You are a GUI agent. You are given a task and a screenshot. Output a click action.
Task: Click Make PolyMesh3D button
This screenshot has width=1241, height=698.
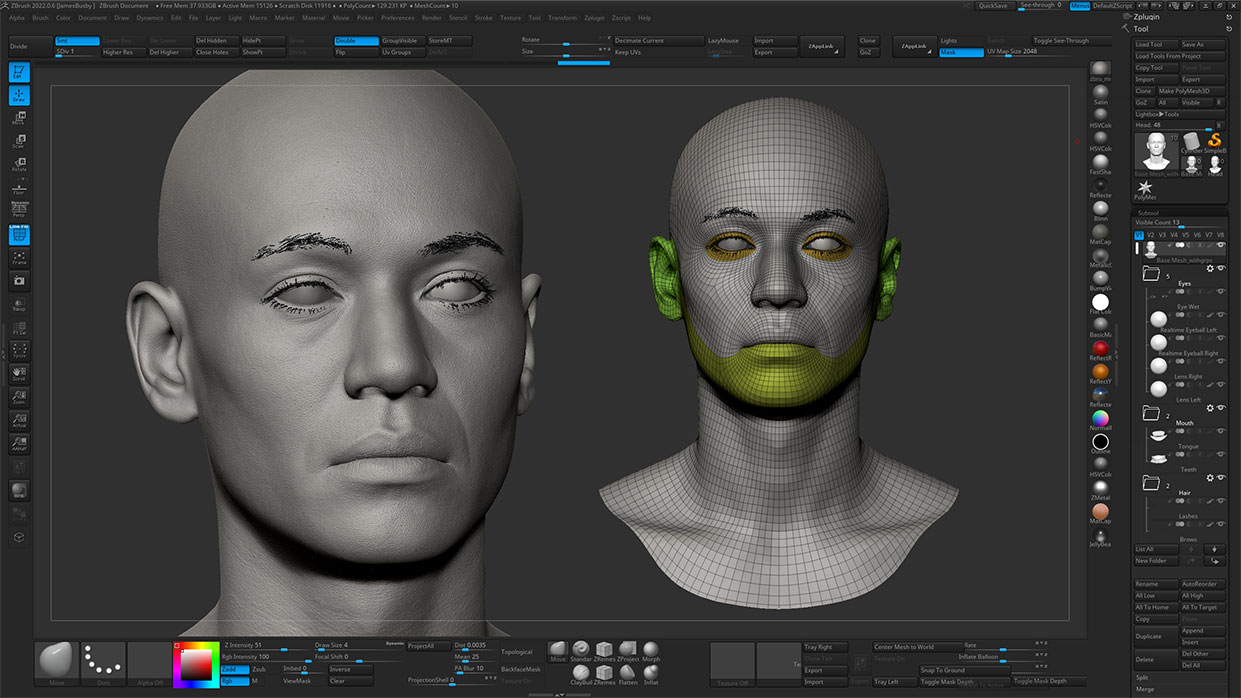pos(1191,91)
